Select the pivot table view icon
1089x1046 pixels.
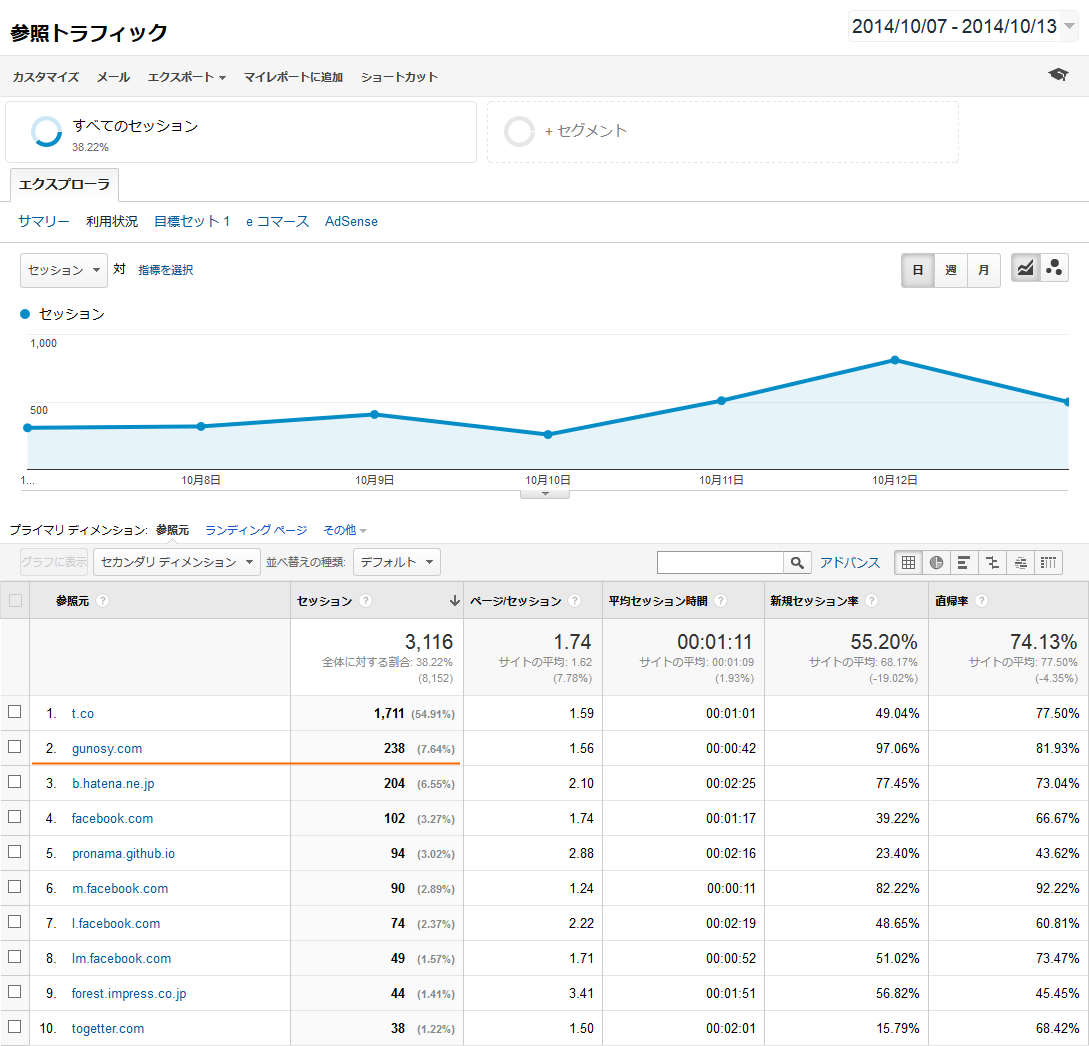tap(1048, 562)
